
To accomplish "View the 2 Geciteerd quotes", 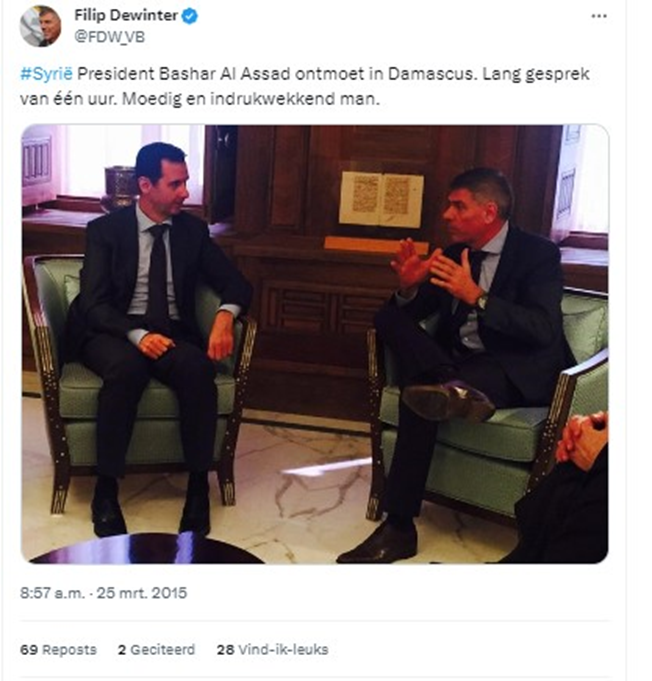I will [x=156, y=650].
